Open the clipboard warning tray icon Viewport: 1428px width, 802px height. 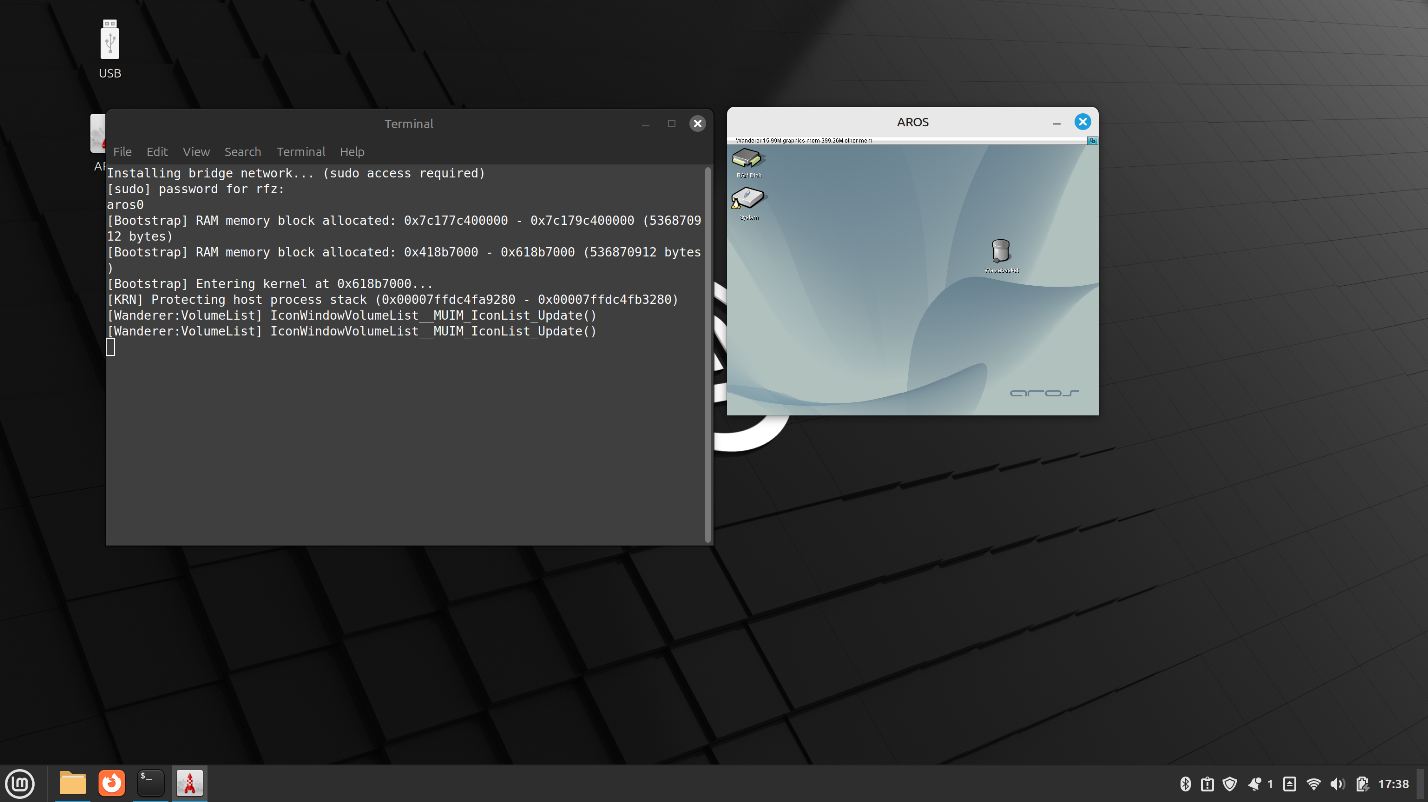(1207, 784)
